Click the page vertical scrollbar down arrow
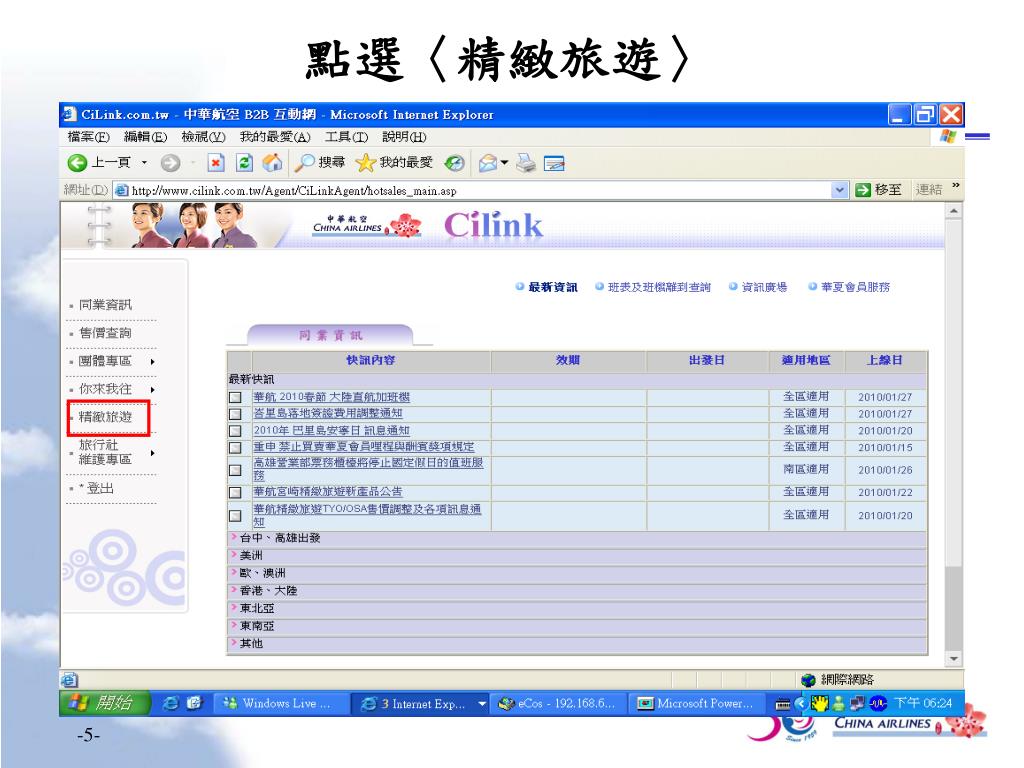The width and height of the screenshot is (1024, 768). pos(953,659)
